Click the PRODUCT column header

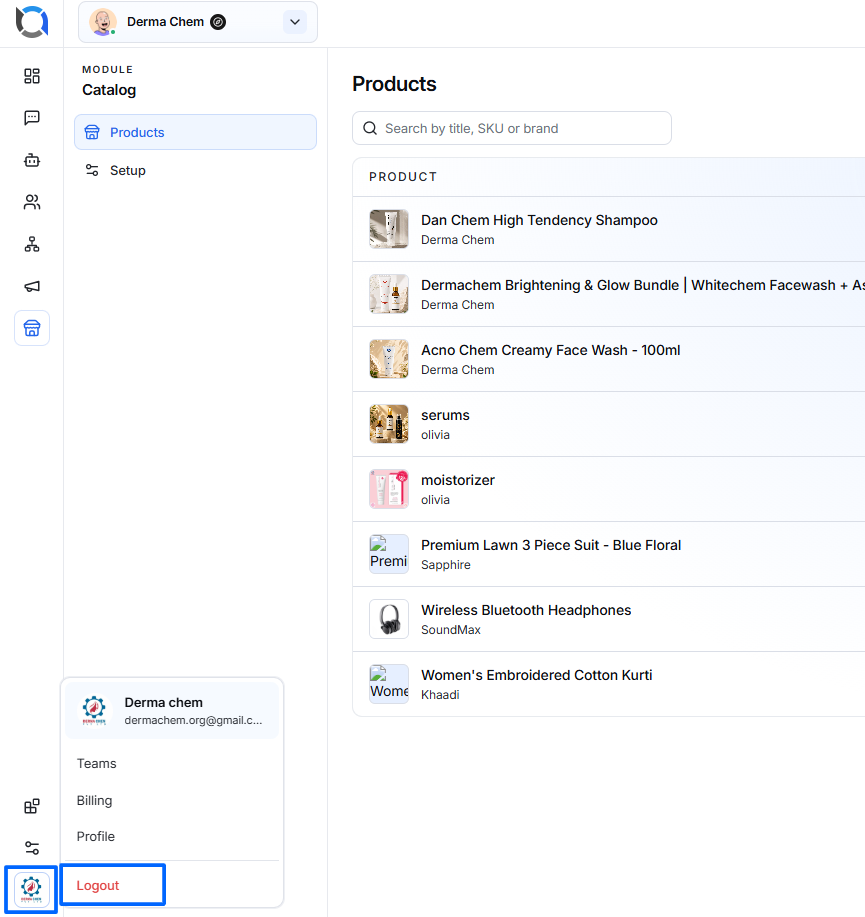click(403, 177)
